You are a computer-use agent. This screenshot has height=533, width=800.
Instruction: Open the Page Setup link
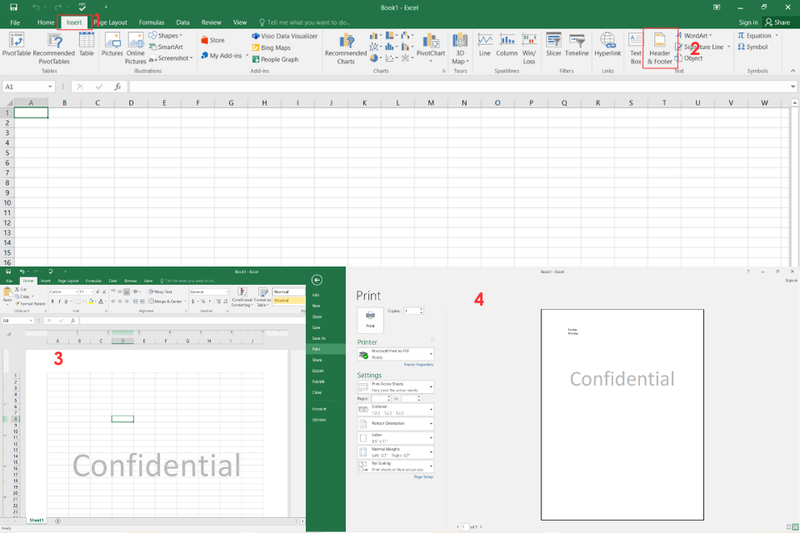[423, 475]
